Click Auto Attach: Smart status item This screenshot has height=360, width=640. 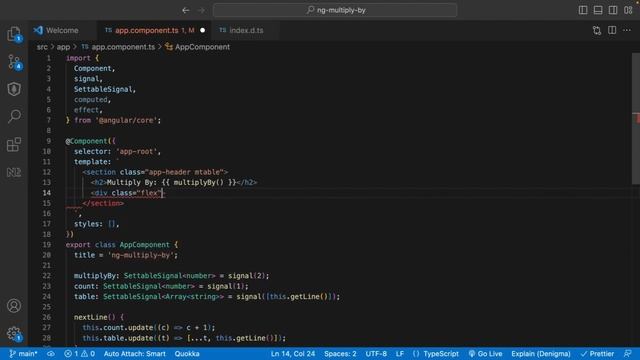pyautogui.click(x=135, y=354)
